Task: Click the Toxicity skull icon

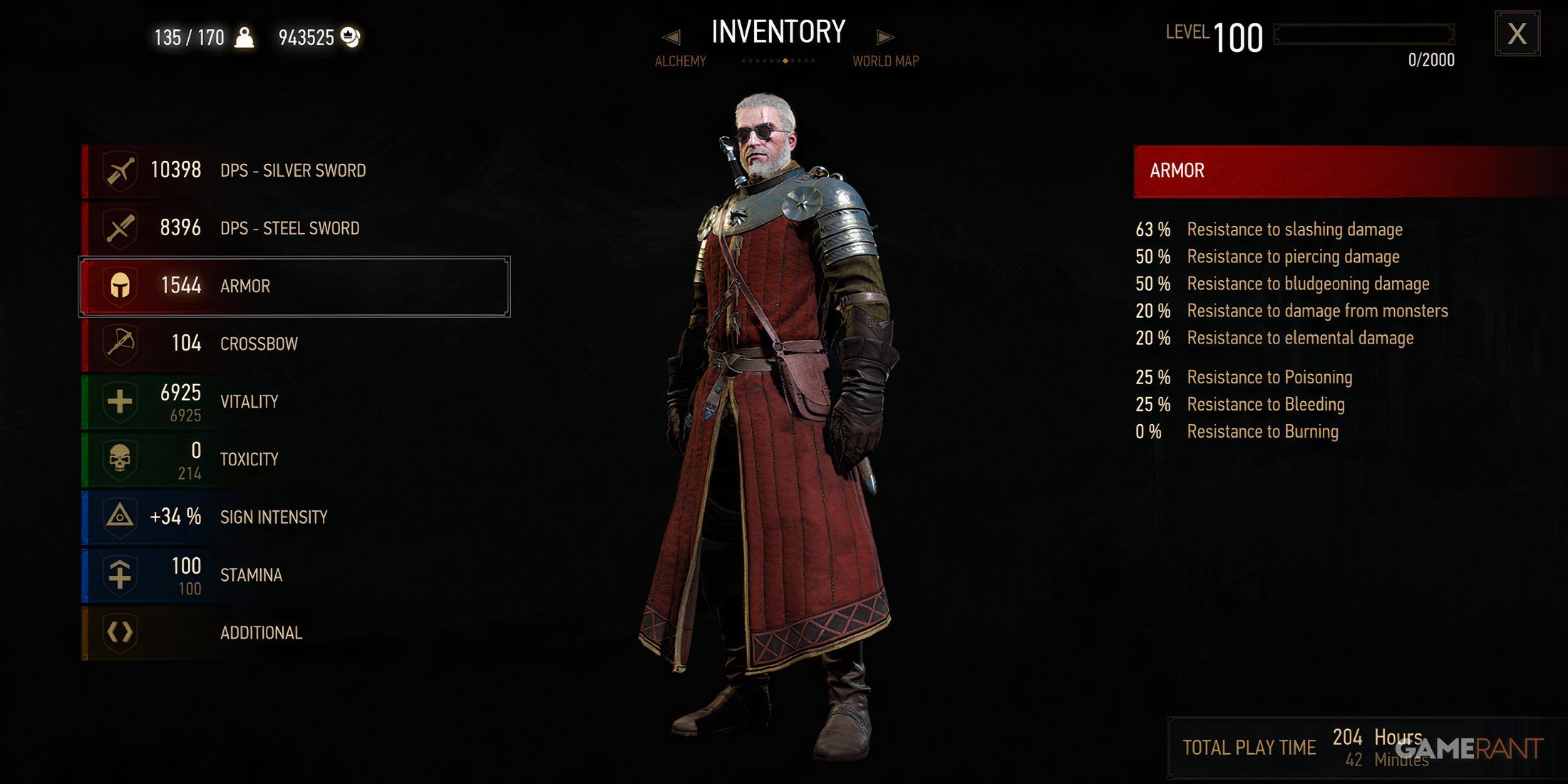Action: [120, 460]
